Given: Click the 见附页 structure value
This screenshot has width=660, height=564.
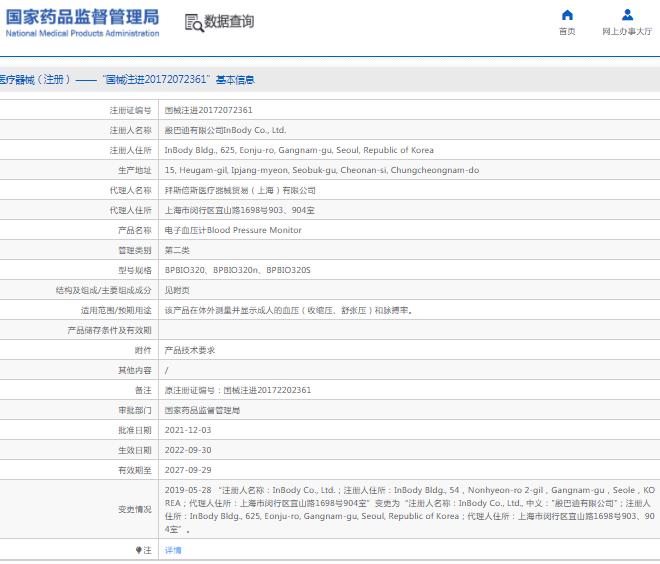Looking at the screenshot, I should 177,290.
